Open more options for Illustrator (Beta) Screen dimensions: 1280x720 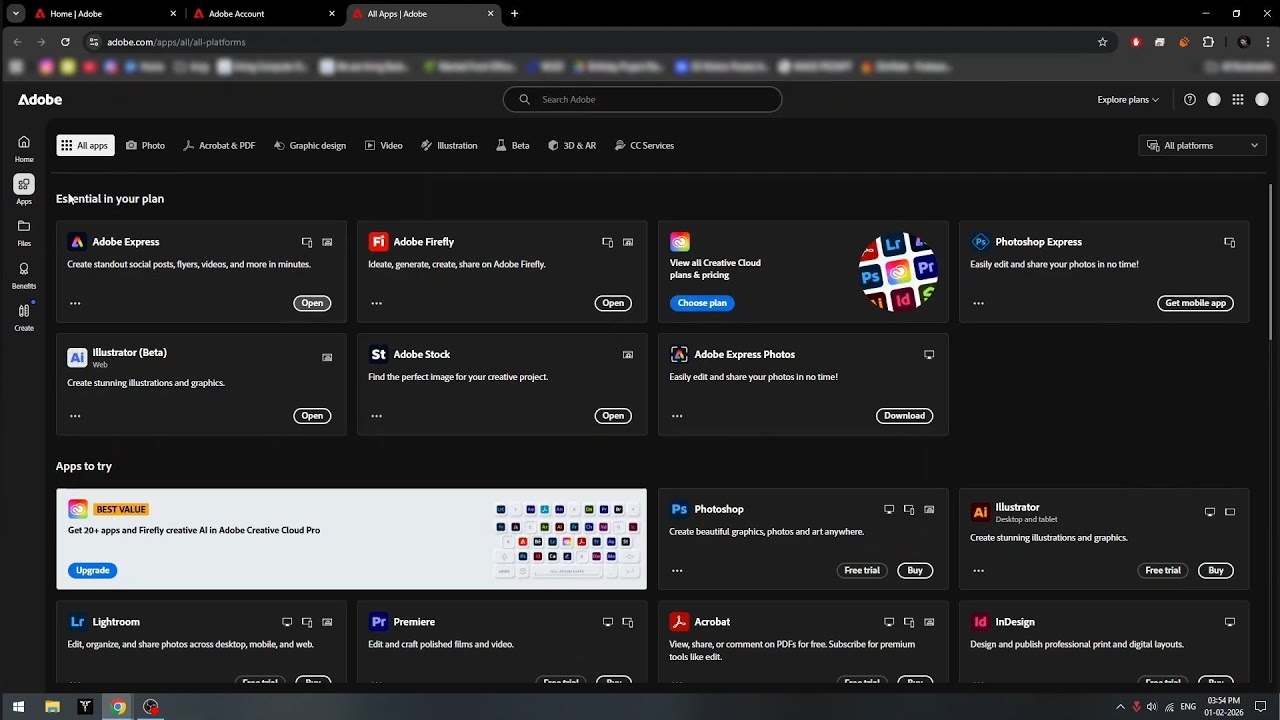75,416
